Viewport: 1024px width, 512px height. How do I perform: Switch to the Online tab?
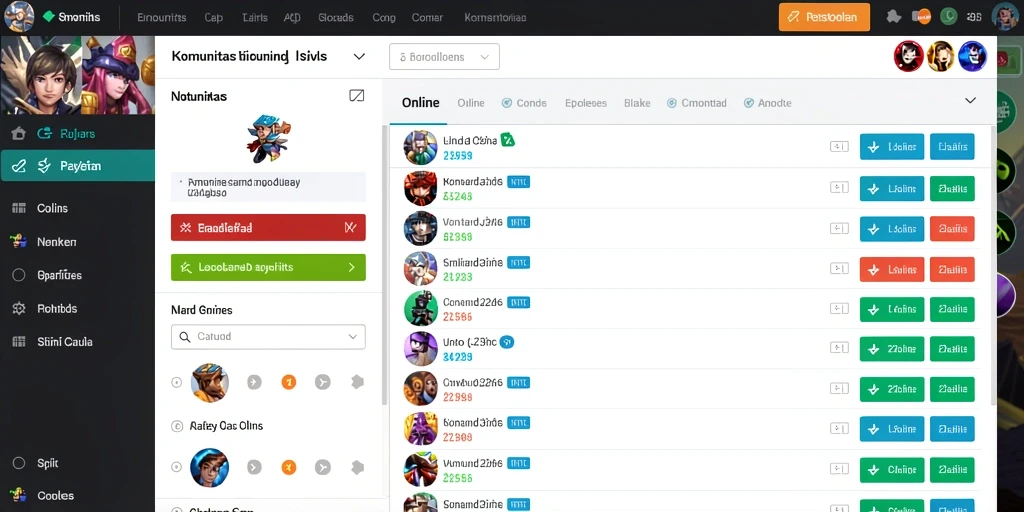point(421,103)
